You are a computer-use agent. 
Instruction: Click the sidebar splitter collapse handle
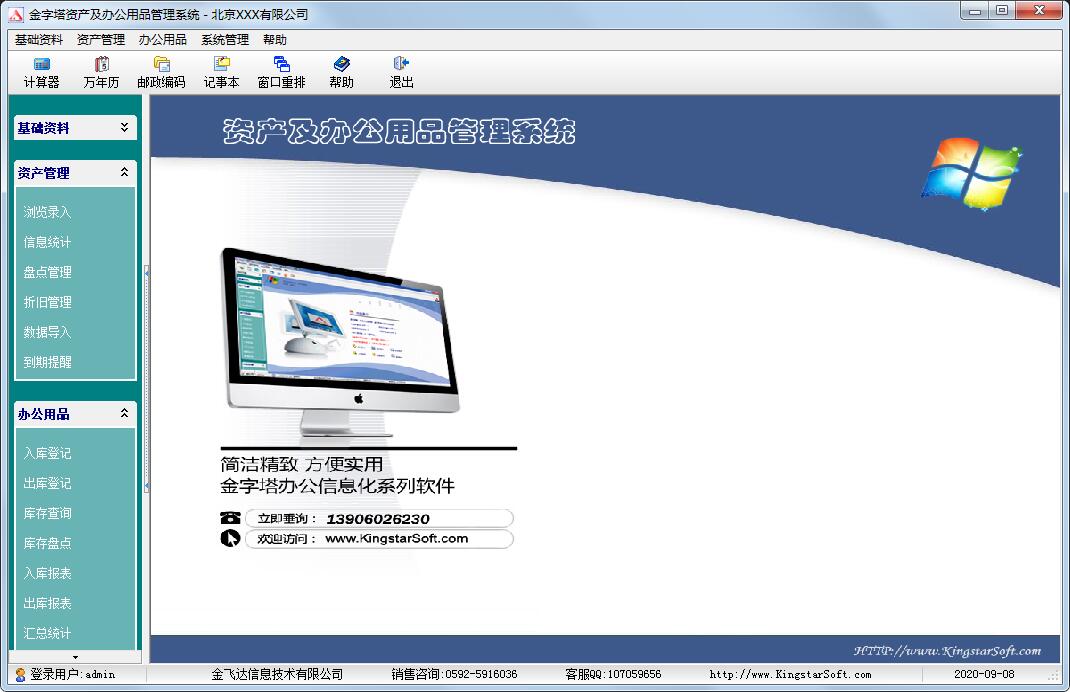147,379
